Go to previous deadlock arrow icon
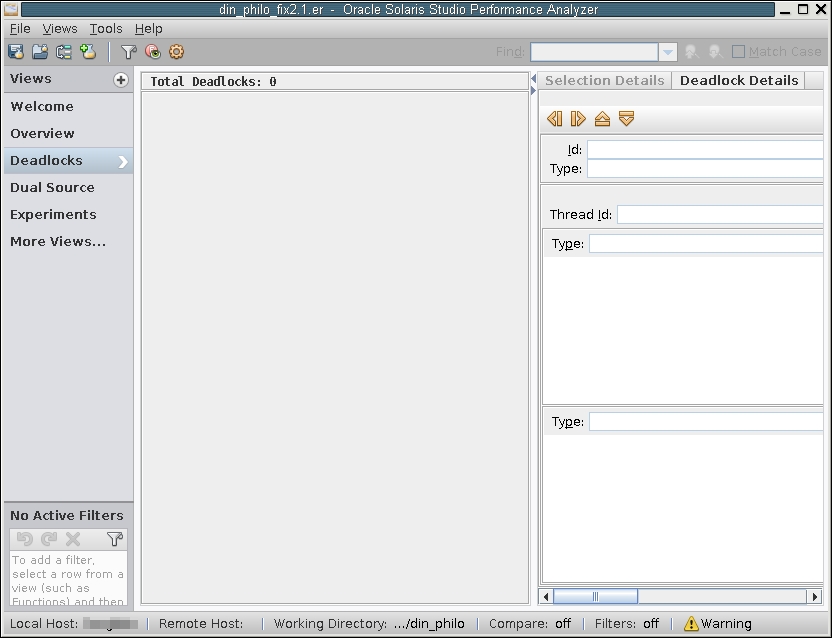The width and height of the screenshot is (832, 638). (x=554, y=118)
